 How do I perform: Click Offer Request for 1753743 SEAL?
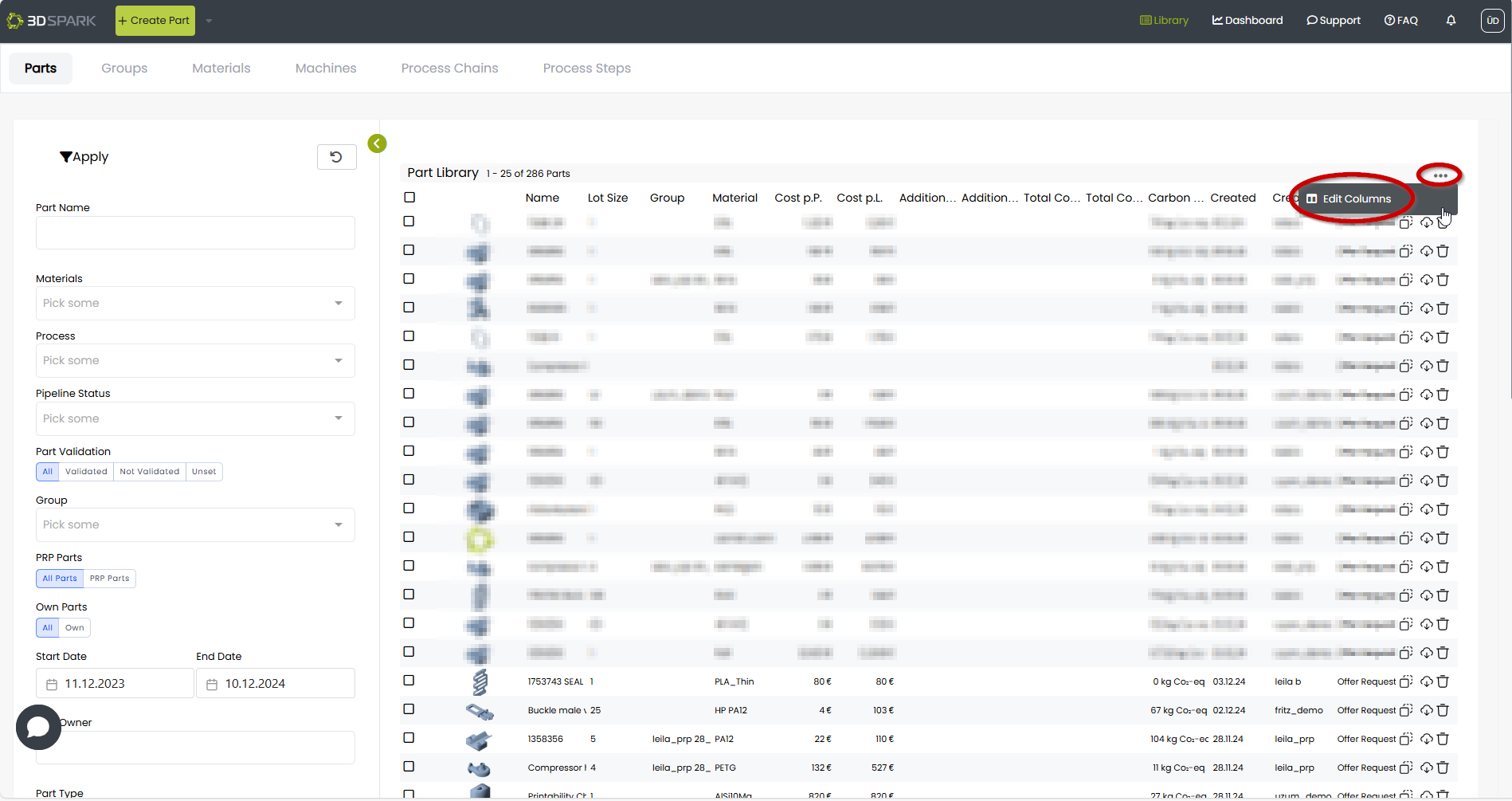(1365, 682)
